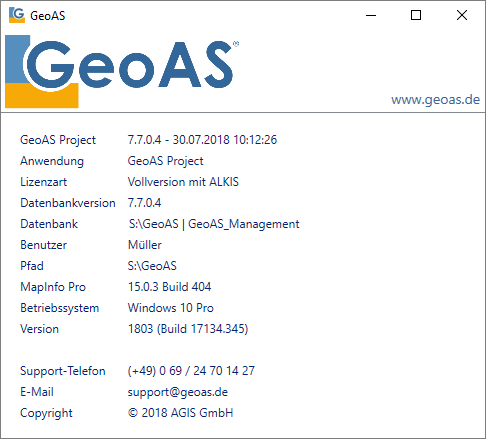The image size is (486, 439).
Task: Click the 'Copyright' label
Action: pyautogui.click(x=46, y=413)
